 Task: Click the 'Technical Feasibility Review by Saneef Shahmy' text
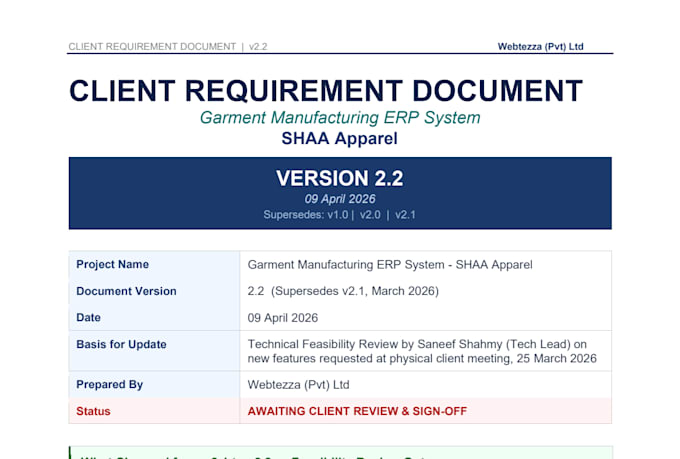click(x=375, y=344)
